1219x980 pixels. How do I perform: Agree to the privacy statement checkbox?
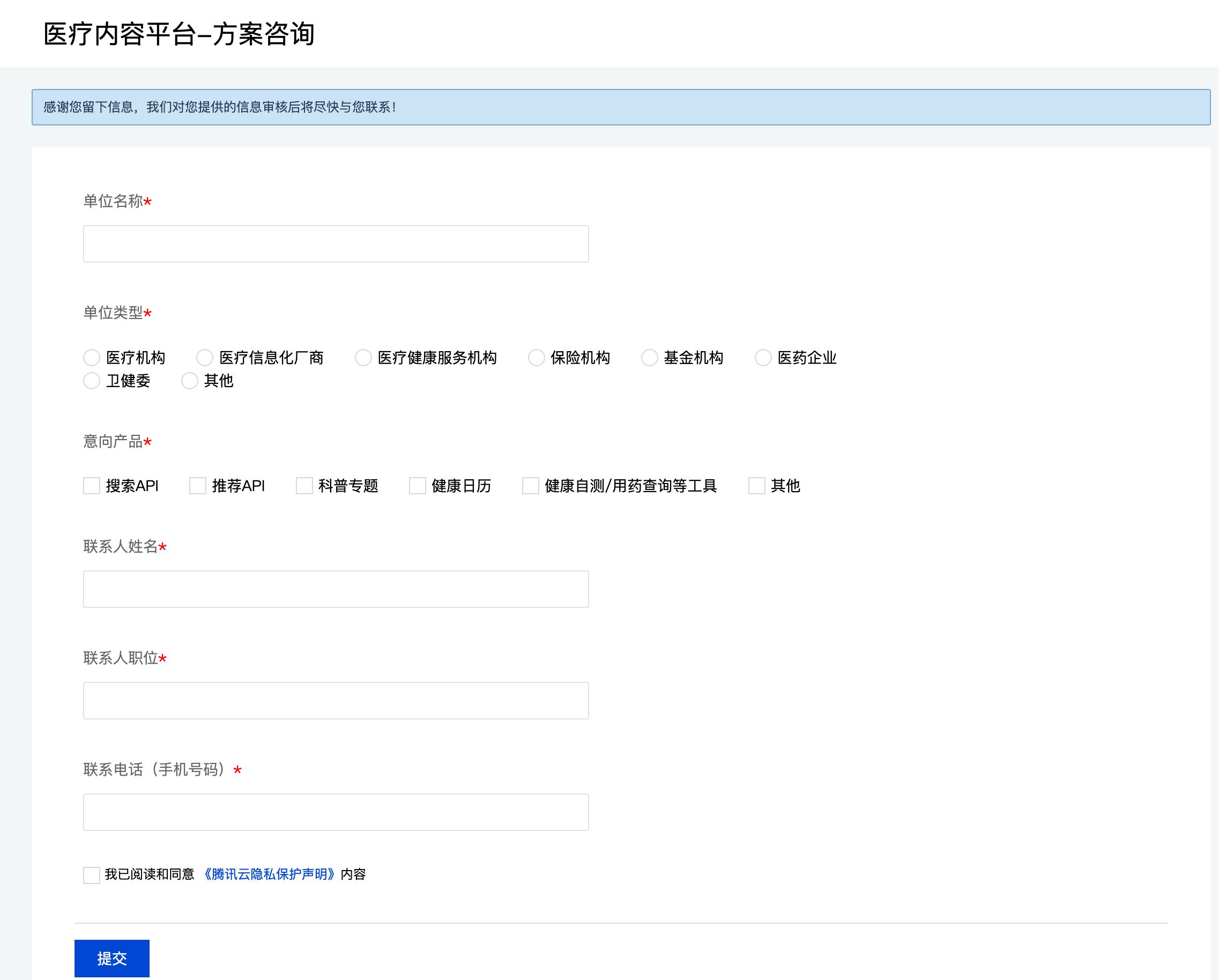tap(92, 875)
